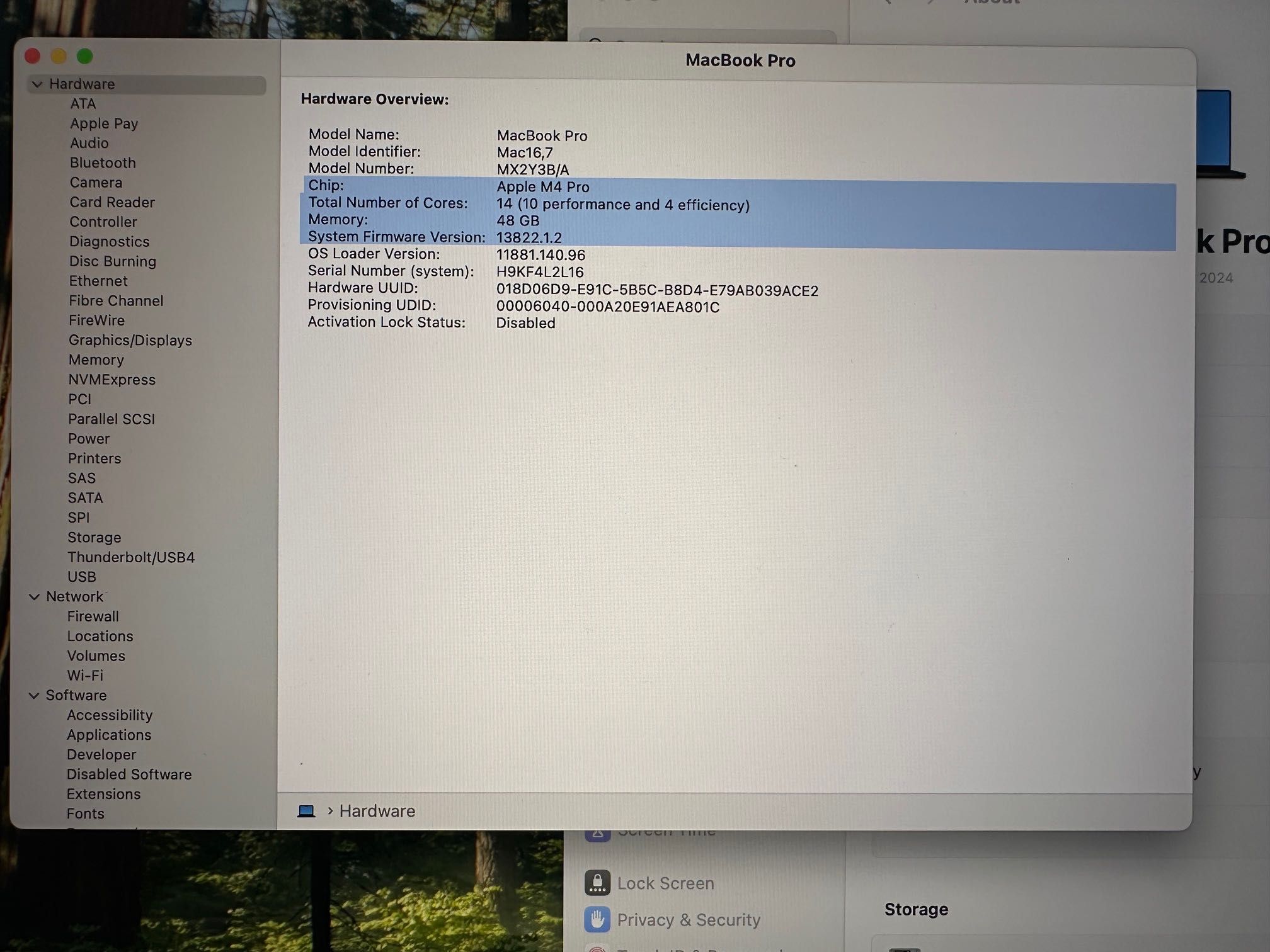Image resolution: width=1270 pixels, height=952 pixels.
Task: Select SPI in the sidebar
Action: click(x=79, y=518)
